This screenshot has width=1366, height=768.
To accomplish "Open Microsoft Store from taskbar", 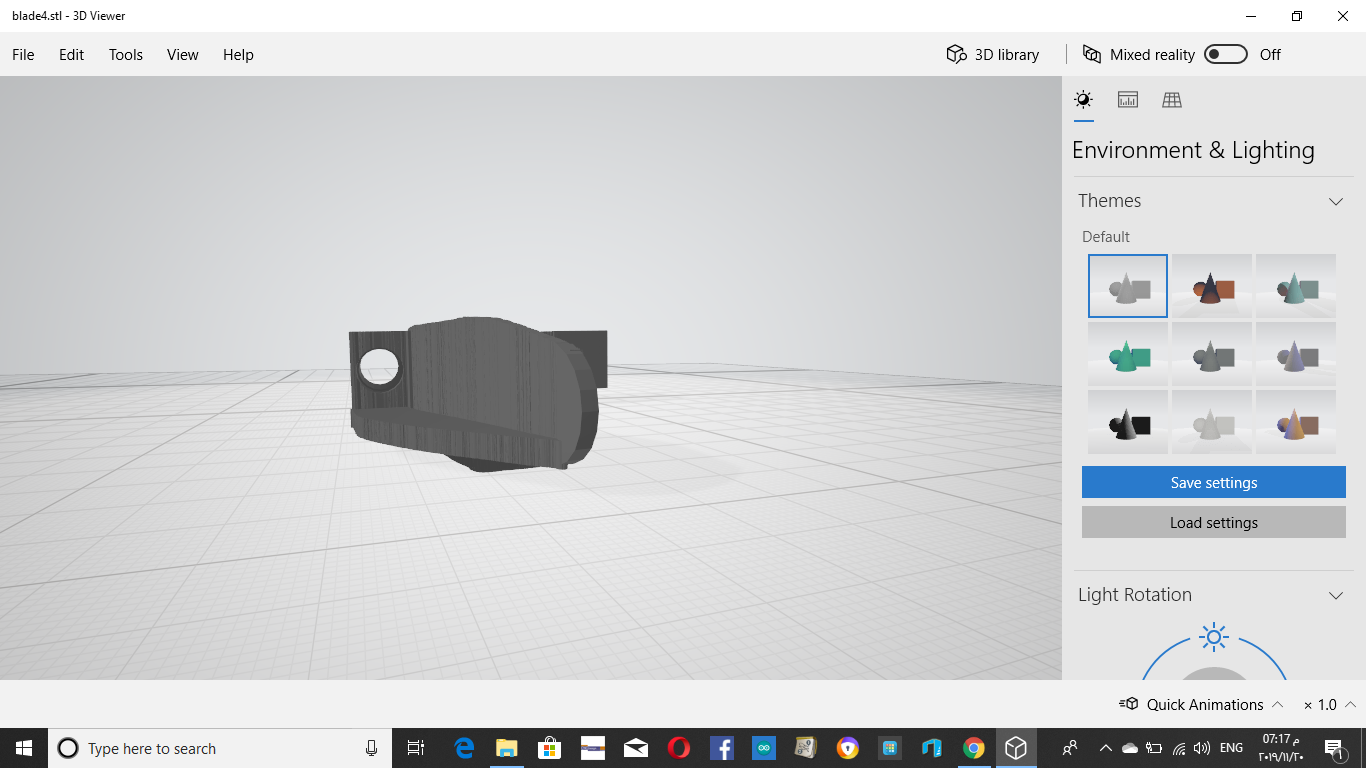I will (549, 748).
